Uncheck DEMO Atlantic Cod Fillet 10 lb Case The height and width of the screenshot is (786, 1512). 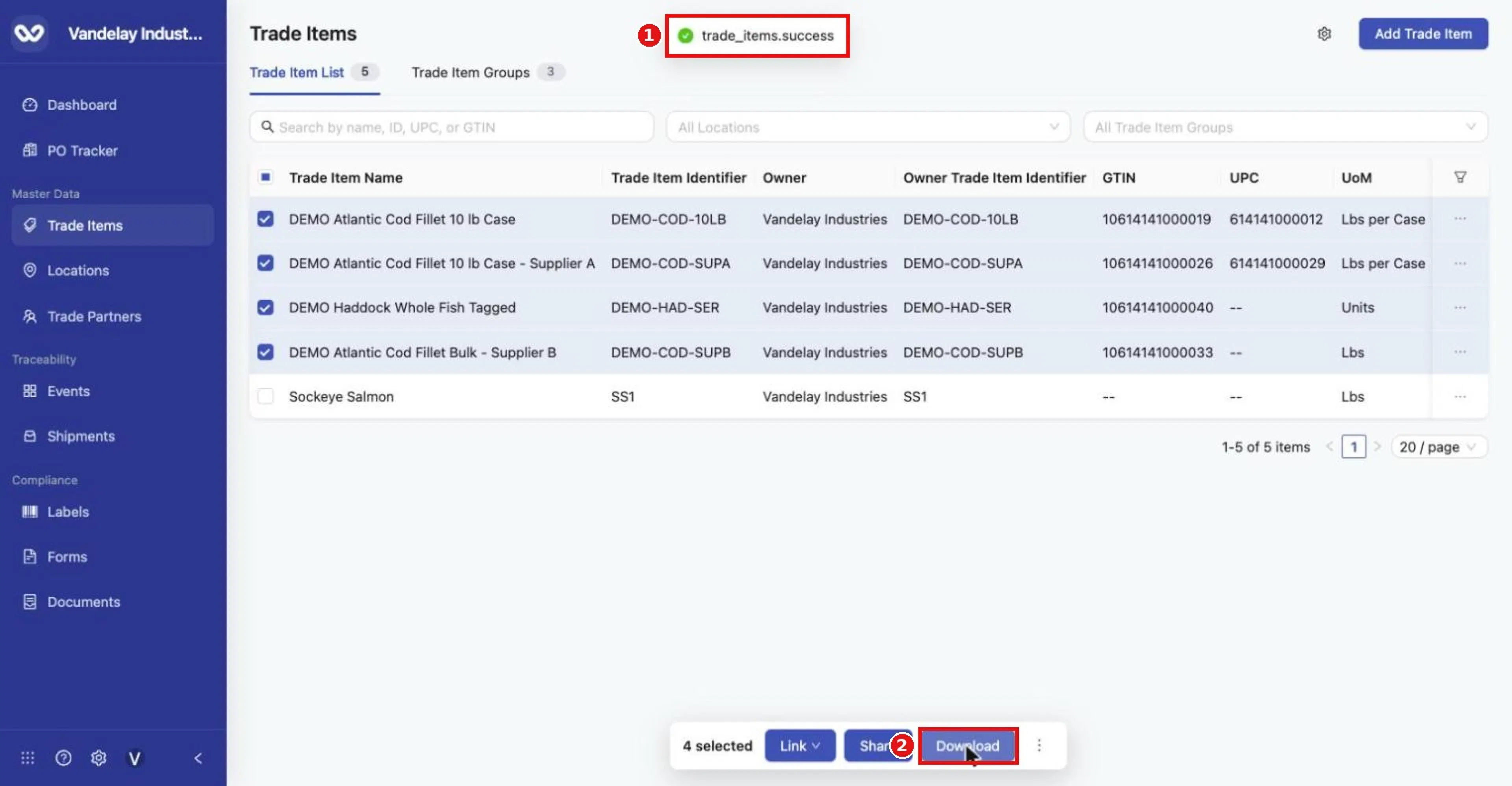[x=265, y=219]
